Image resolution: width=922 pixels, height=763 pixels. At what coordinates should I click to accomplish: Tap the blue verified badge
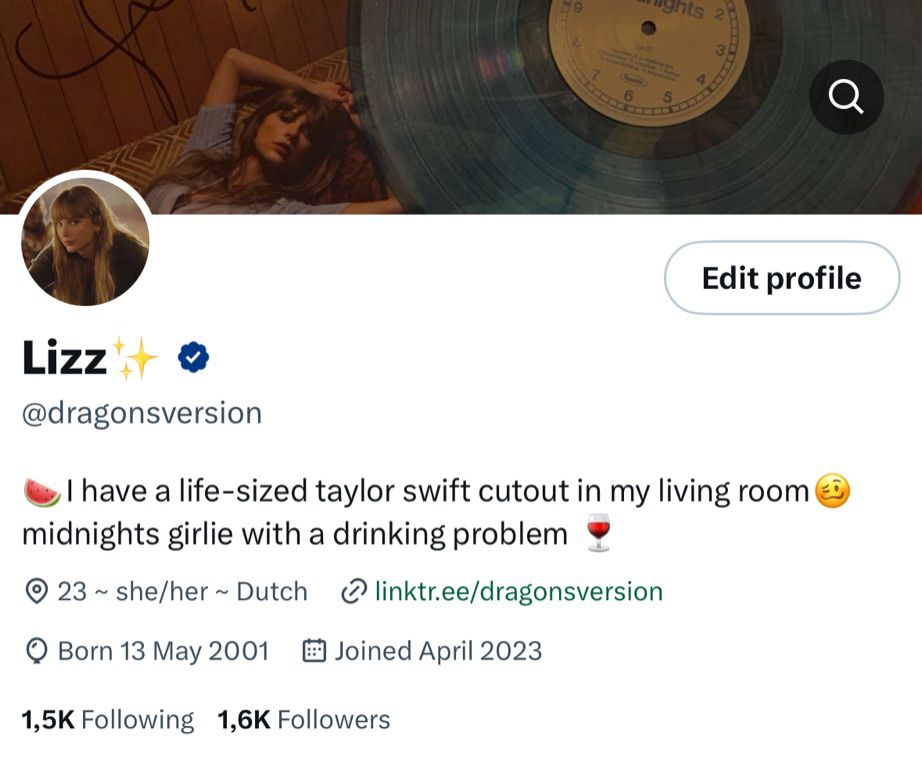pos(193,357)
